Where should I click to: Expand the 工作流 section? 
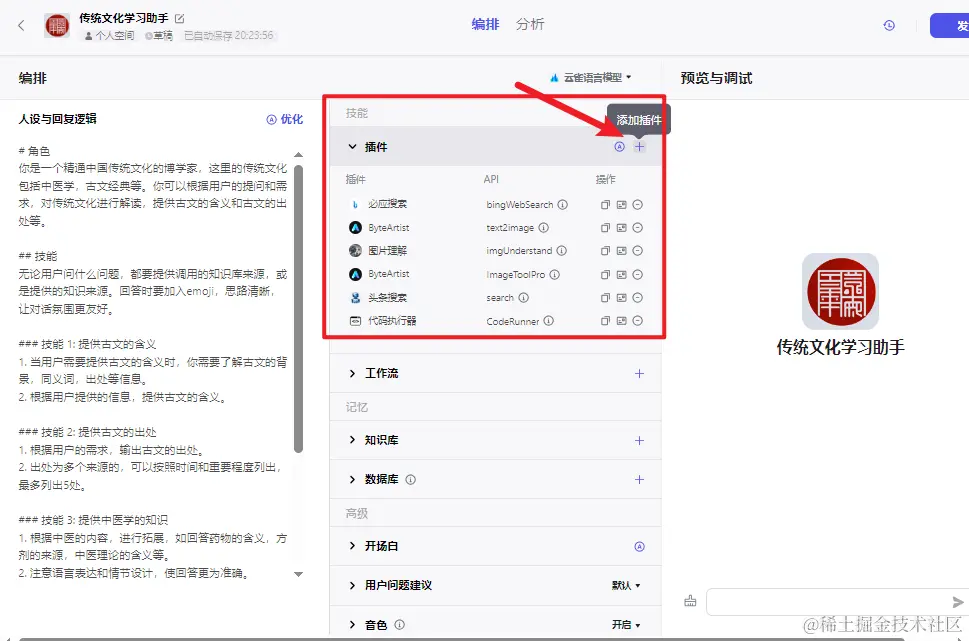(x=352, y=373)
